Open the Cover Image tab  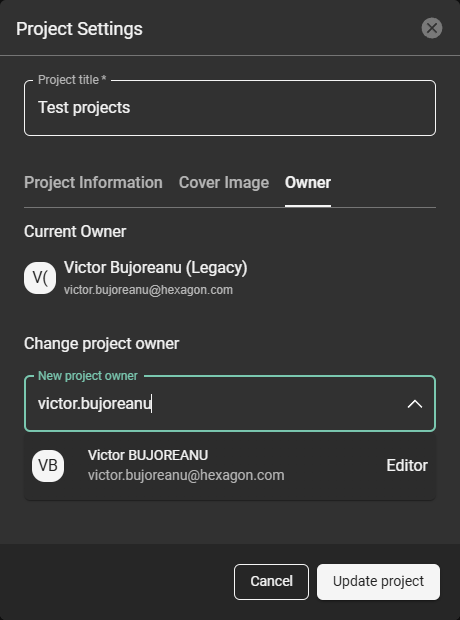point(224,183)
